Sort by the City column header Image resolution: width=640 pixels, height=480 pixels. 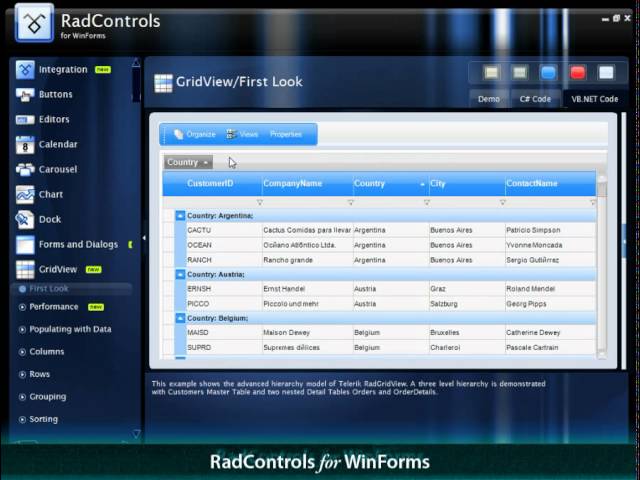[x=467, y=184]
